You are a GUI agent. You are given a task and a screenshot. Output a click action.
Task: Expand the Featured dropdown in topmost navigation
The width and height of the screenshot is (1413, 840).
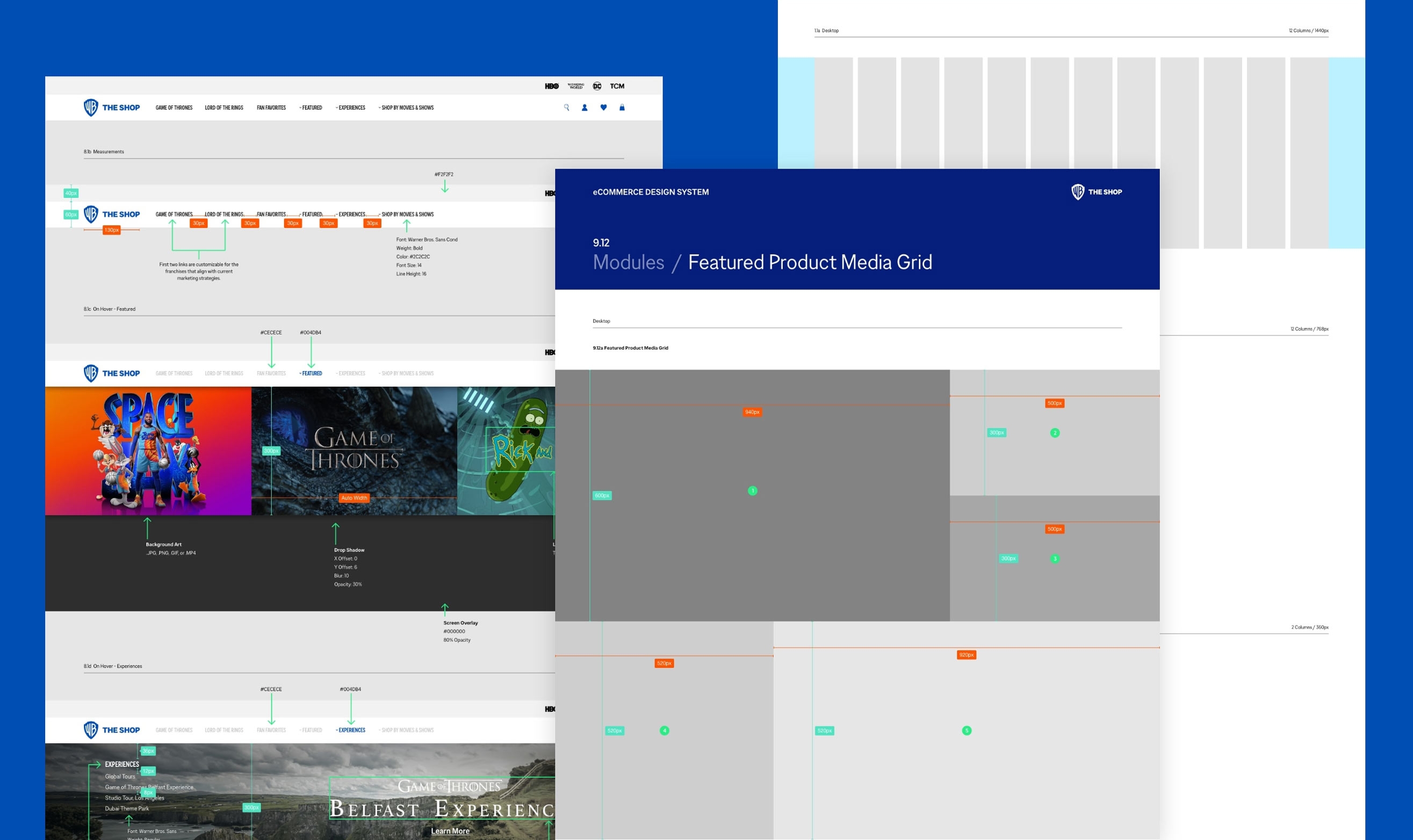(x=311, y=107)
